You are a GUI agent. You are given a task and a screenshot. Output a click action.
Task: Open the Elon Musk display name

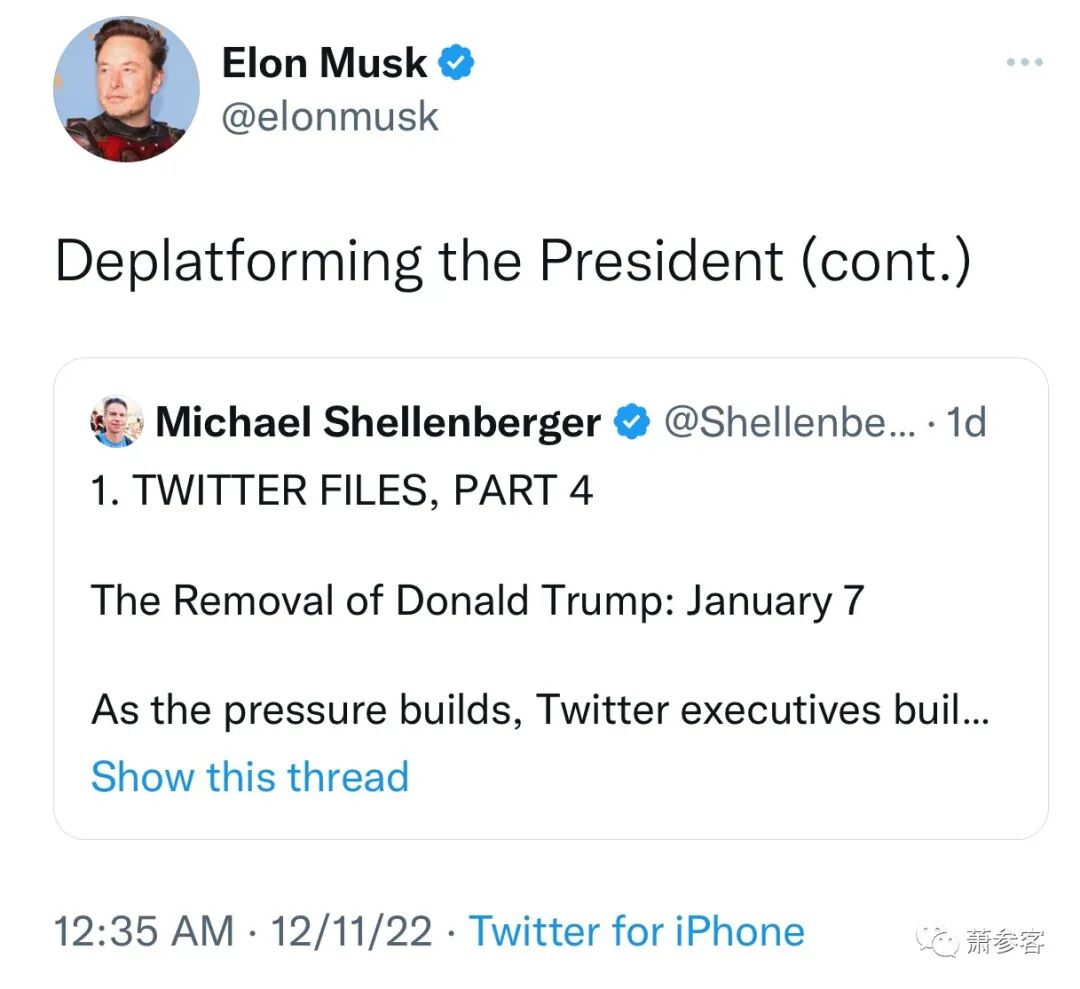point(324,64)
